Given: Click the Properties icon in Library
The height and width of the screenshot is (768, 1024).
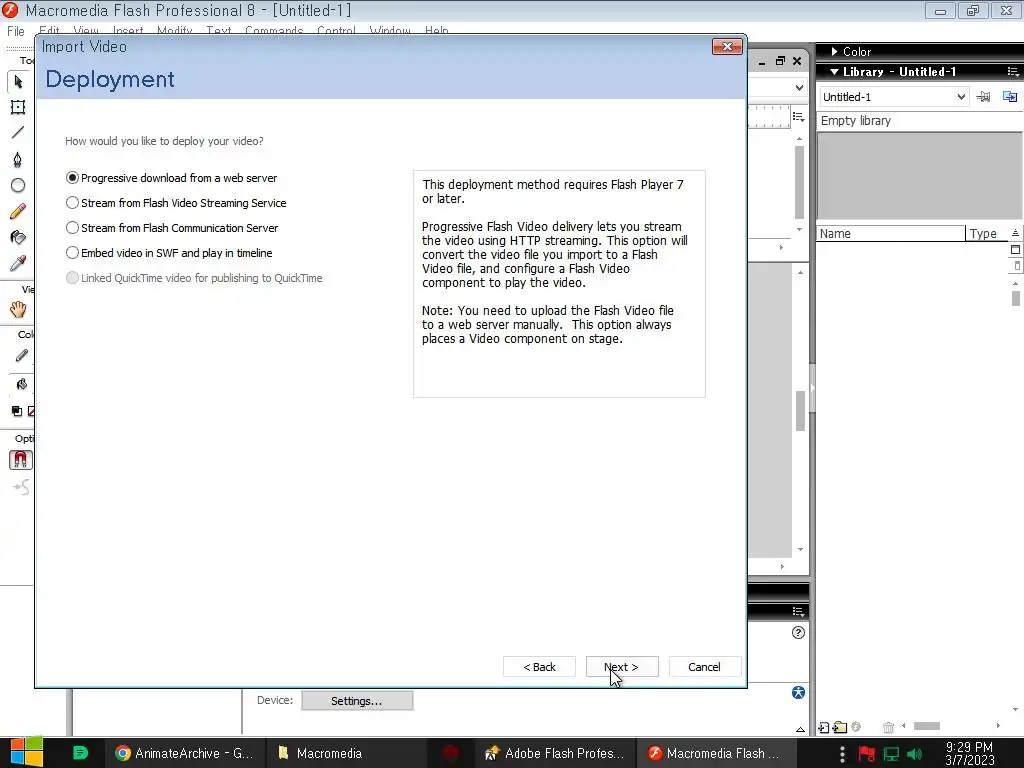Looking at the screenshot, I should point(856,727).
